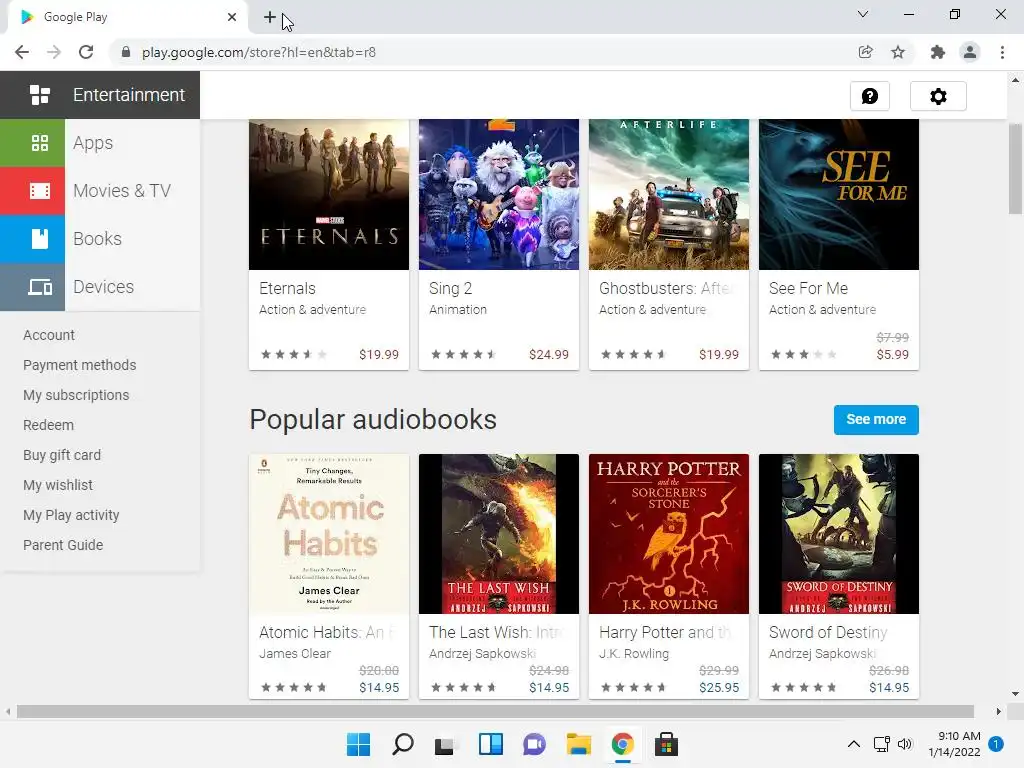Click the volume speaker tray icon
Viewport: 1024px width, 768px height.
(904, 744)
